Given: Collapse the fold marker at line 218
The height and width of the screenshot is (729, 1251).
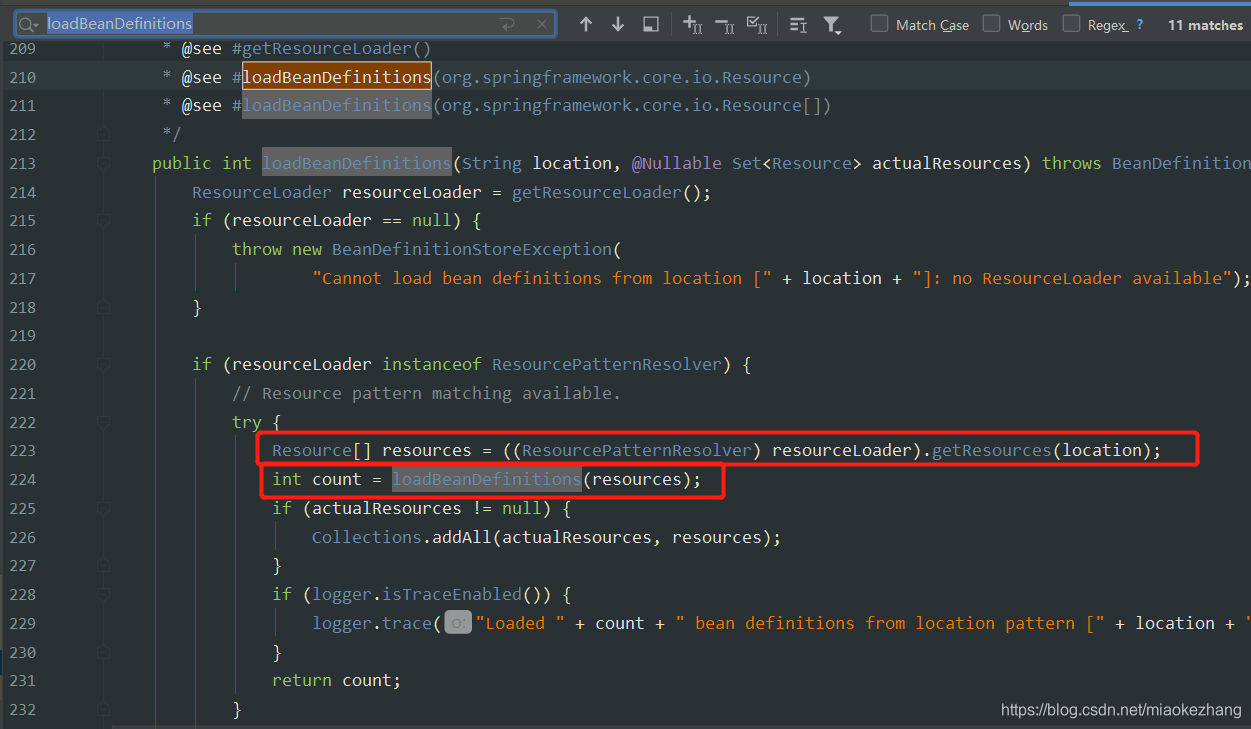Looking at the screenshot, I should coord(103,307).
